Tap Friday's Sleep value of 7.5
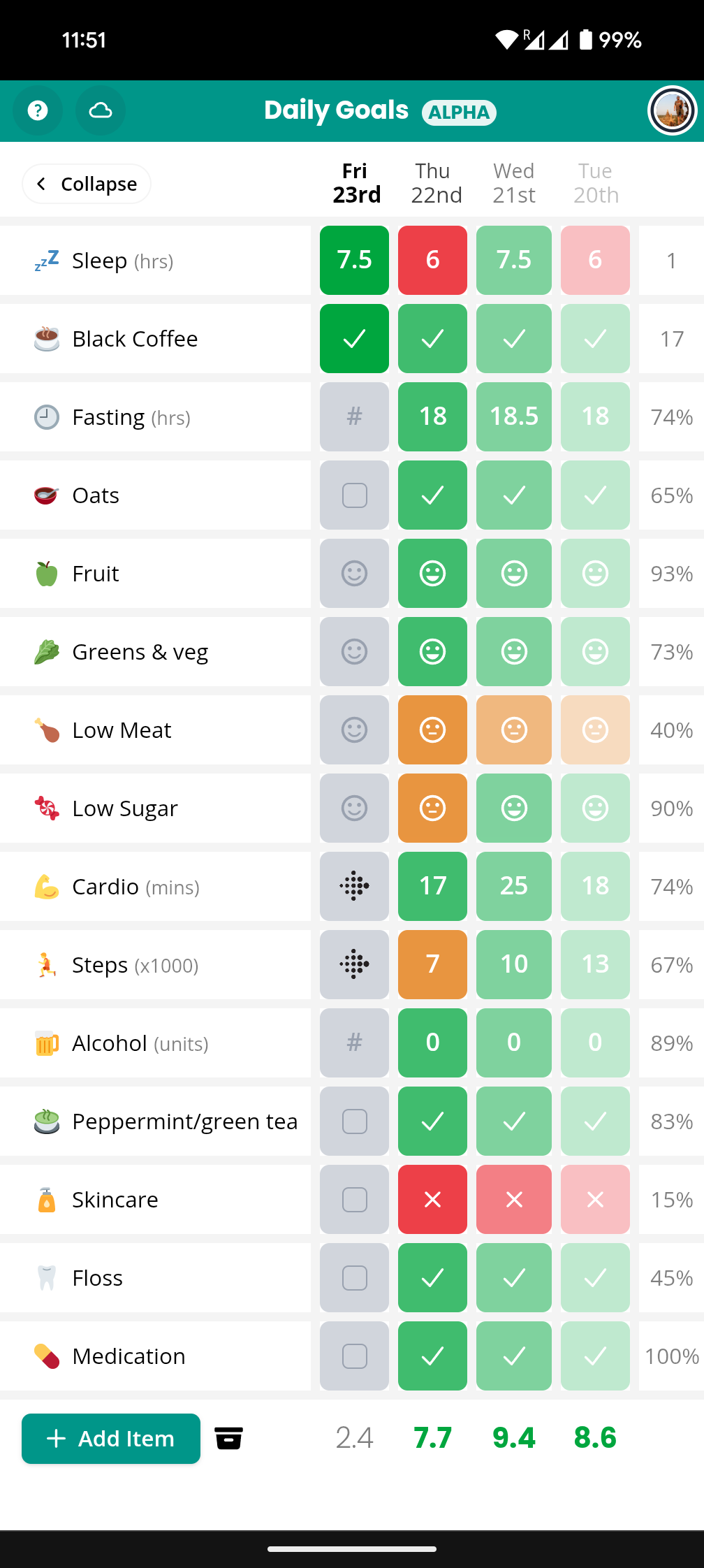704x1568 pixels. click(353, 260)
